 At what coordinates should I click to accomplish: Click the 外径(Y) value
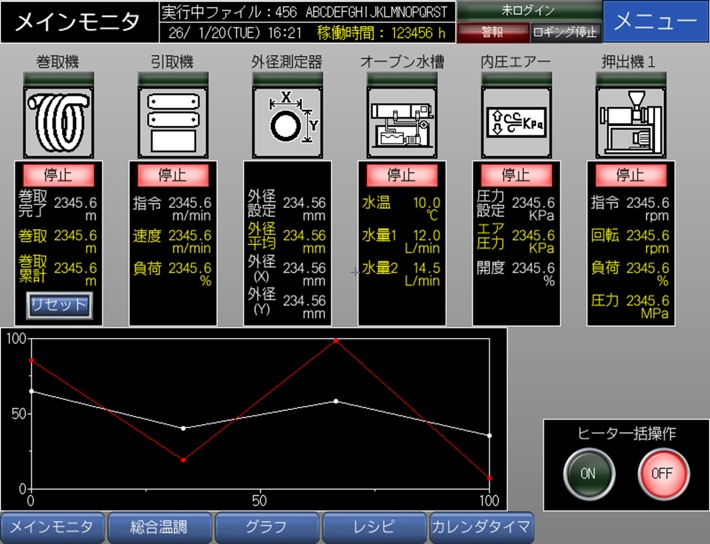304,306
